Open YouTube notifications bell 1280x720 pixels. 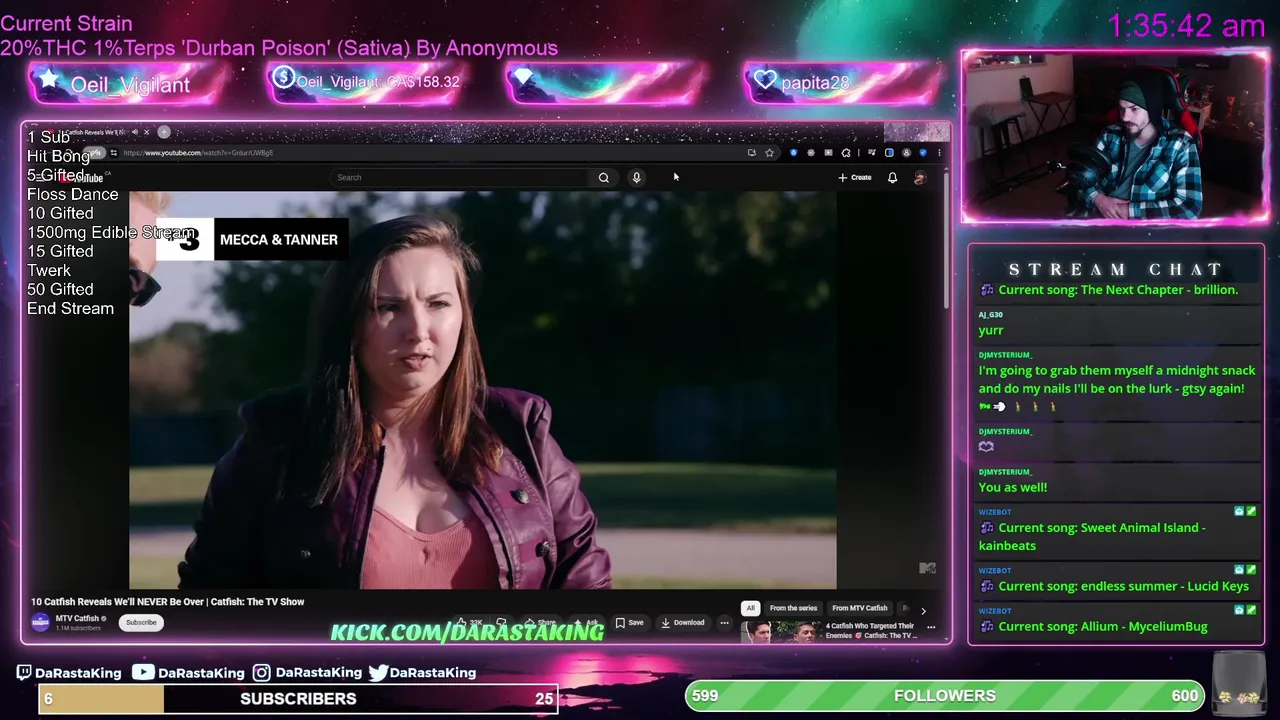pyautogui.click(x=892, y=177)
